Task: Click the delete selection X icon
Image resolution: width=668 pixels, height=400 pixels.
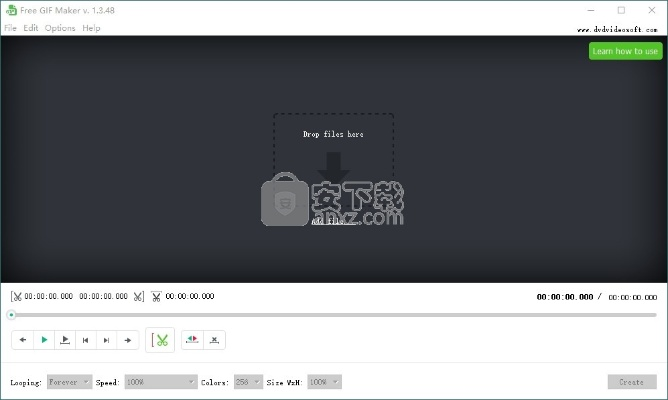Action: 214,340
